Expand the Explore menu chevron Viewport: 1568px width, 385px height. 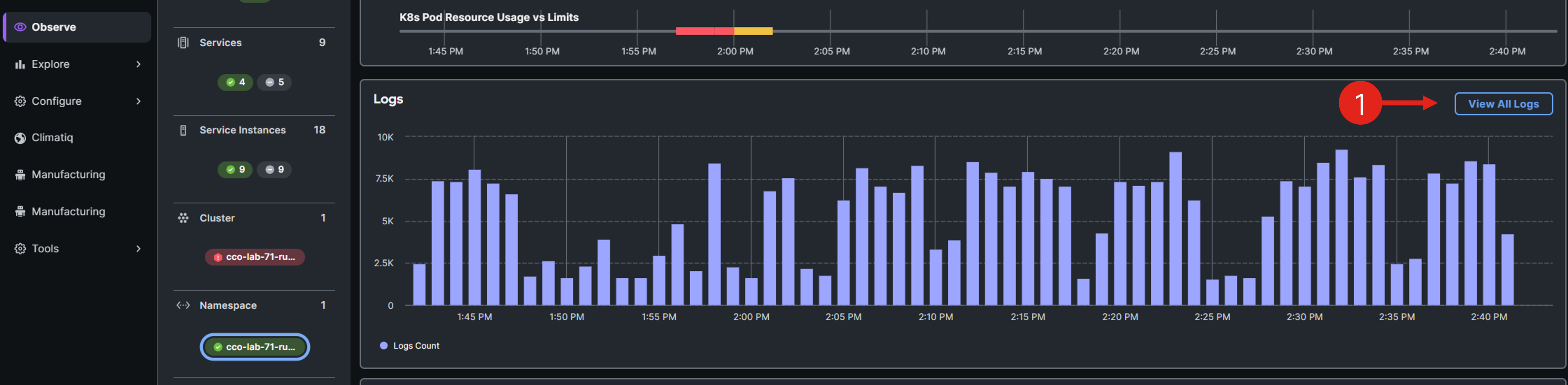pyautogui.click(x=138, y=64)
